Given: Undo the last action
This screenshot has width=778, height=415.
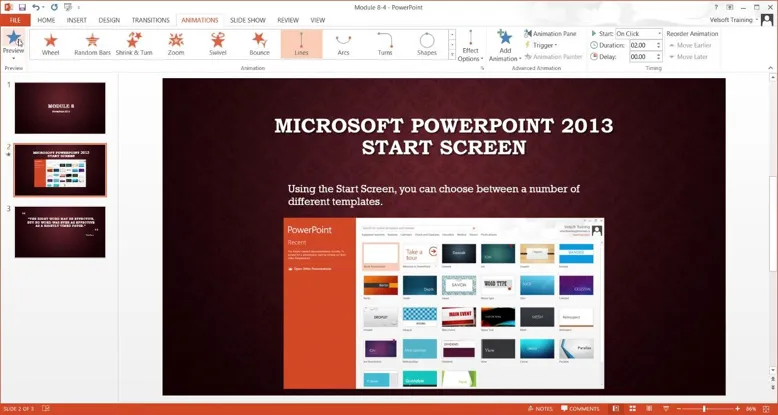Looking at the screenshot, I should [x=36, y=7].
